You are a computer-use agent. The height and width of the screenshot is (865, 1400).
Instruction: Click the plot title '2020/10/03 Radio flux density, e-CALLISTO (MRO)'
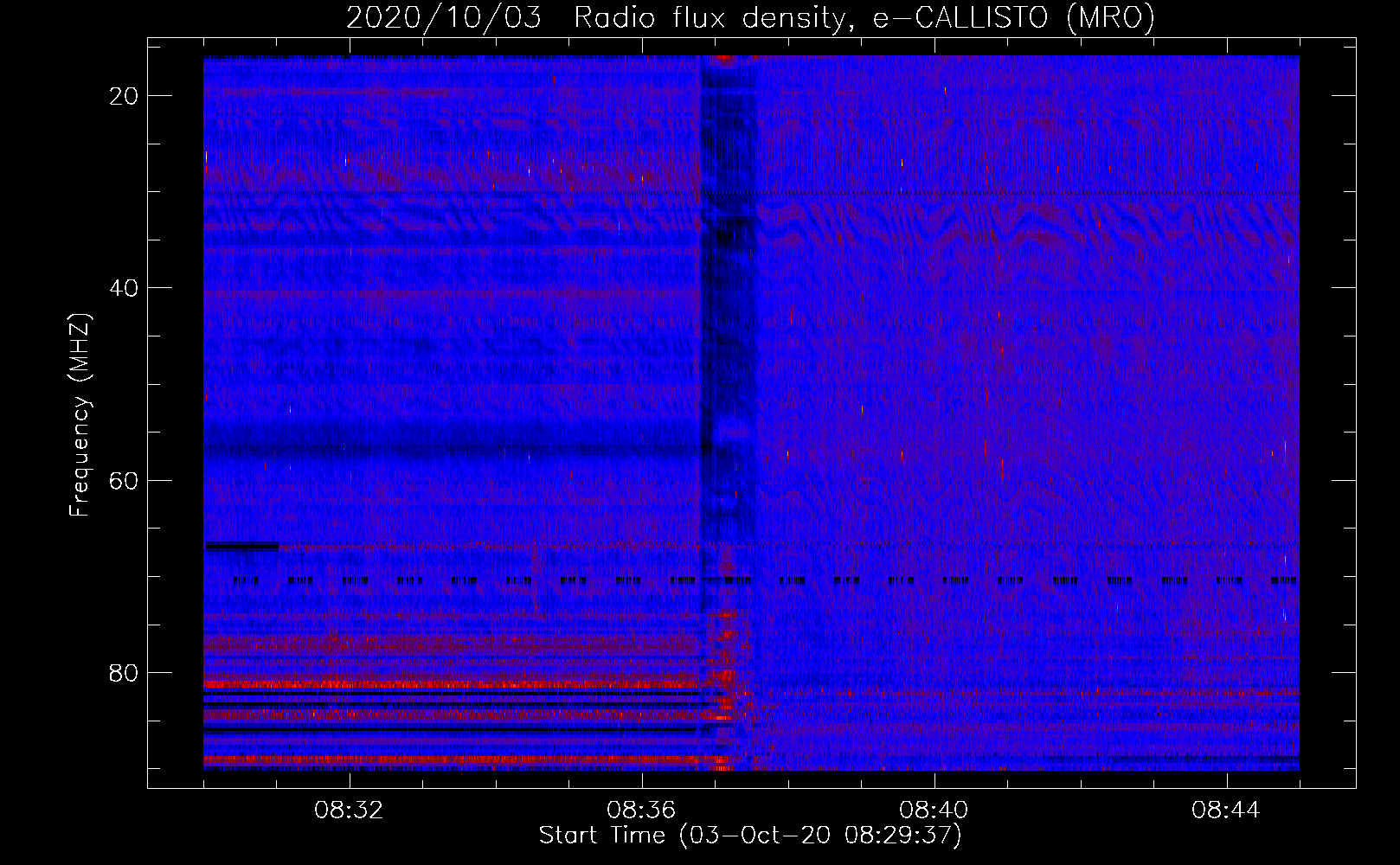click(750, 17)
